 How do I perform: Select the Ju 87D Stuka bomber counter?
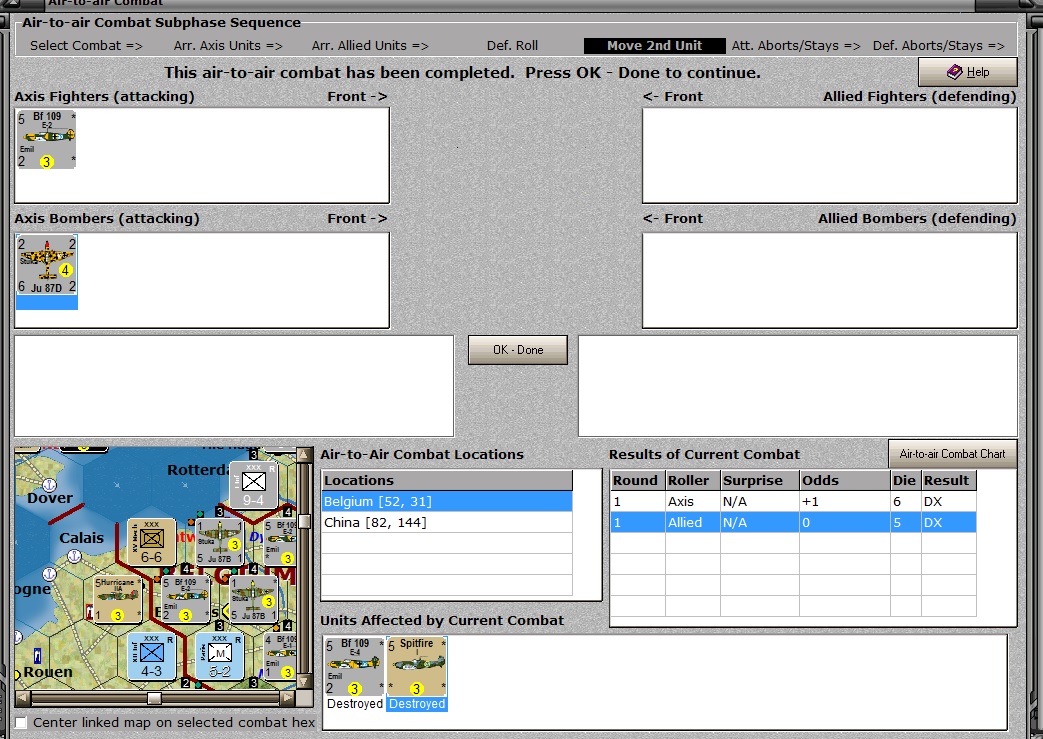(x=47, y=265)
